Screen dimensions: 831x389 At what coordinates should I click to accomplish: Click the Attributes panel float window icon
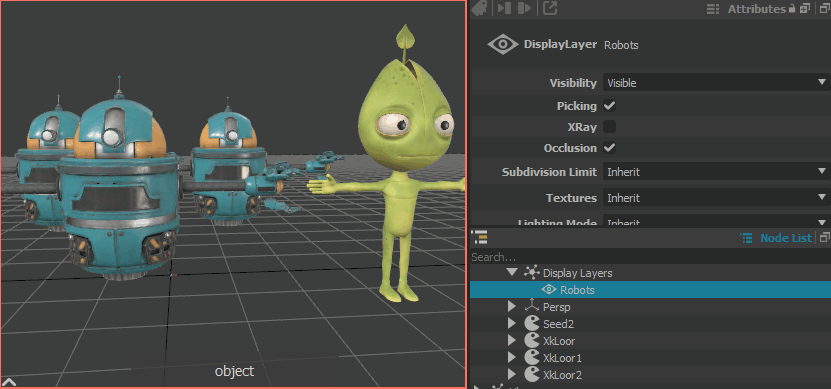825,8
